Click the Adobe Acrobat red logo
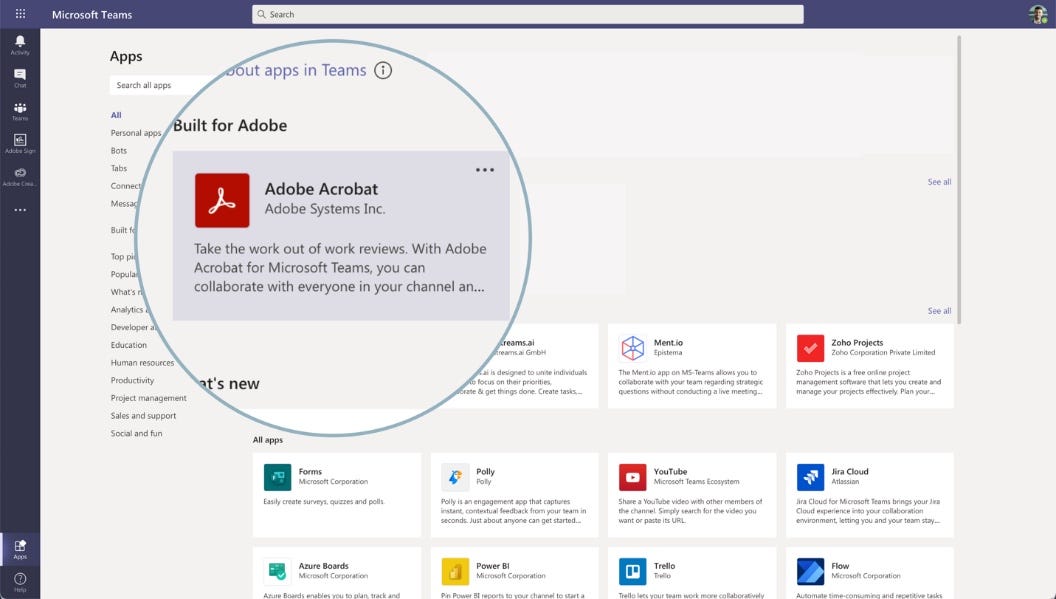The width and height of the screenshot is (1056, 599). click(x=222, y=200)
